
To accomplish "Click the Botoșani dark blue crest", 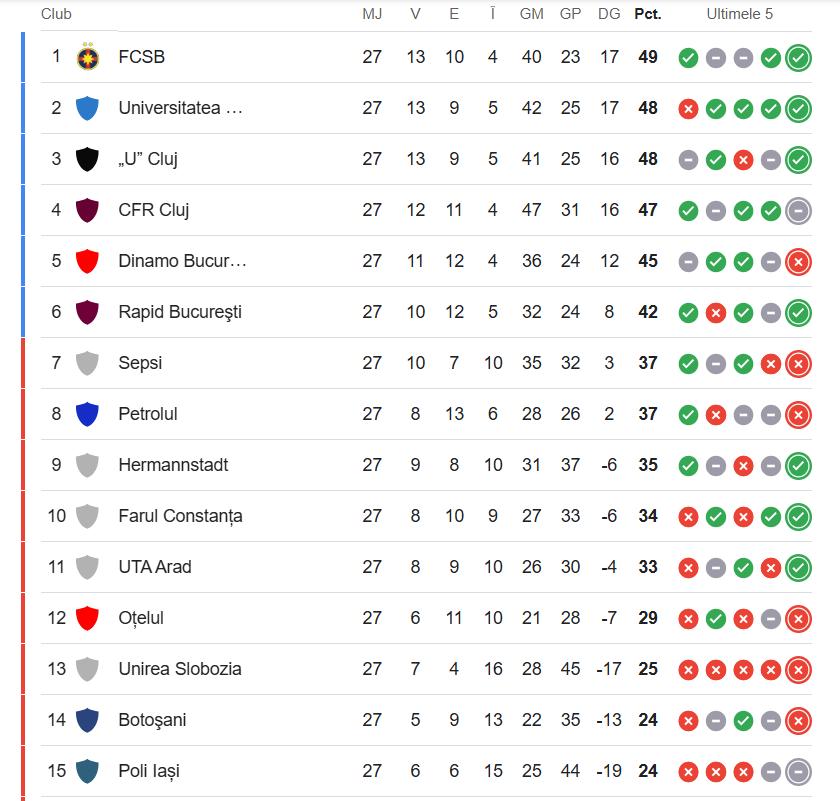I will (x=88, y=720).
